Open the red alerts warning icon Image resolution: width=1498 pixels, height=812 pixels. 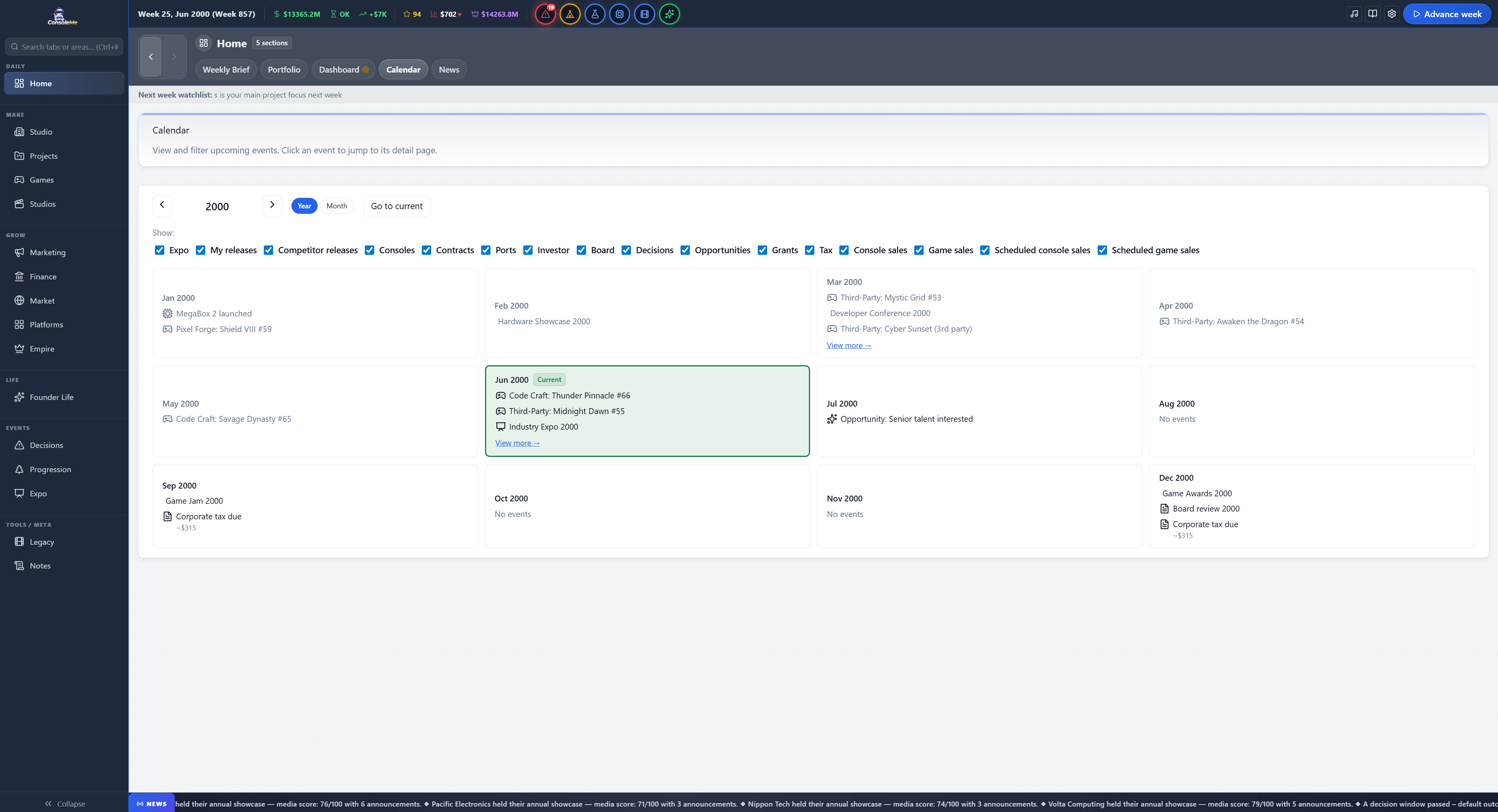click(x=545, y=14)
